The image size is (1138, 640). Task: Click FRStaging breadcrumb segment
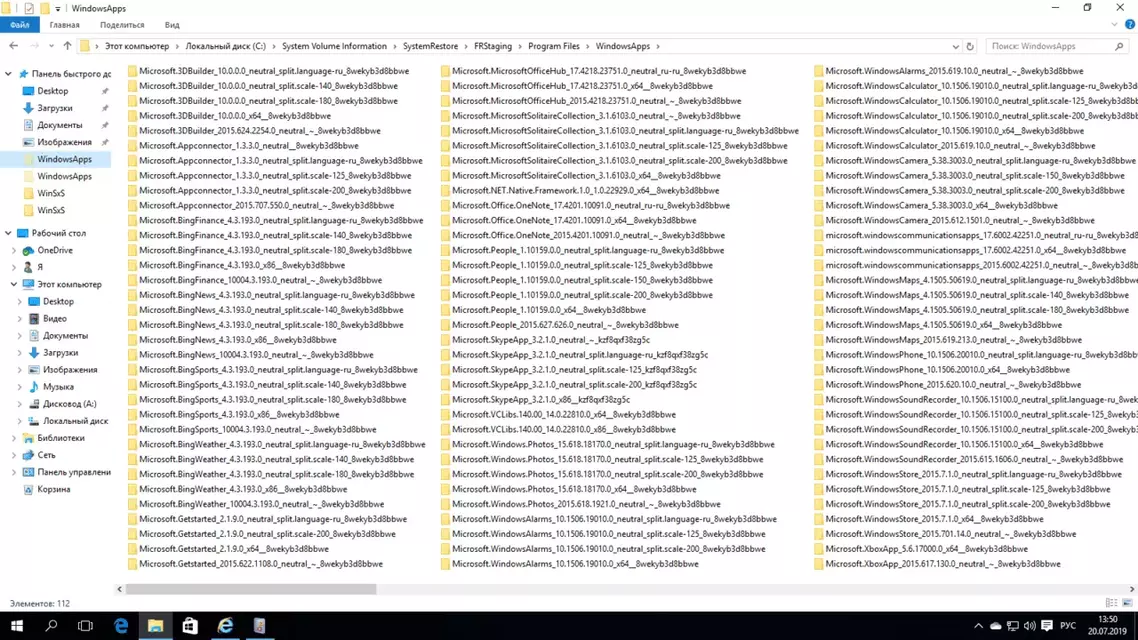(493, 46)
